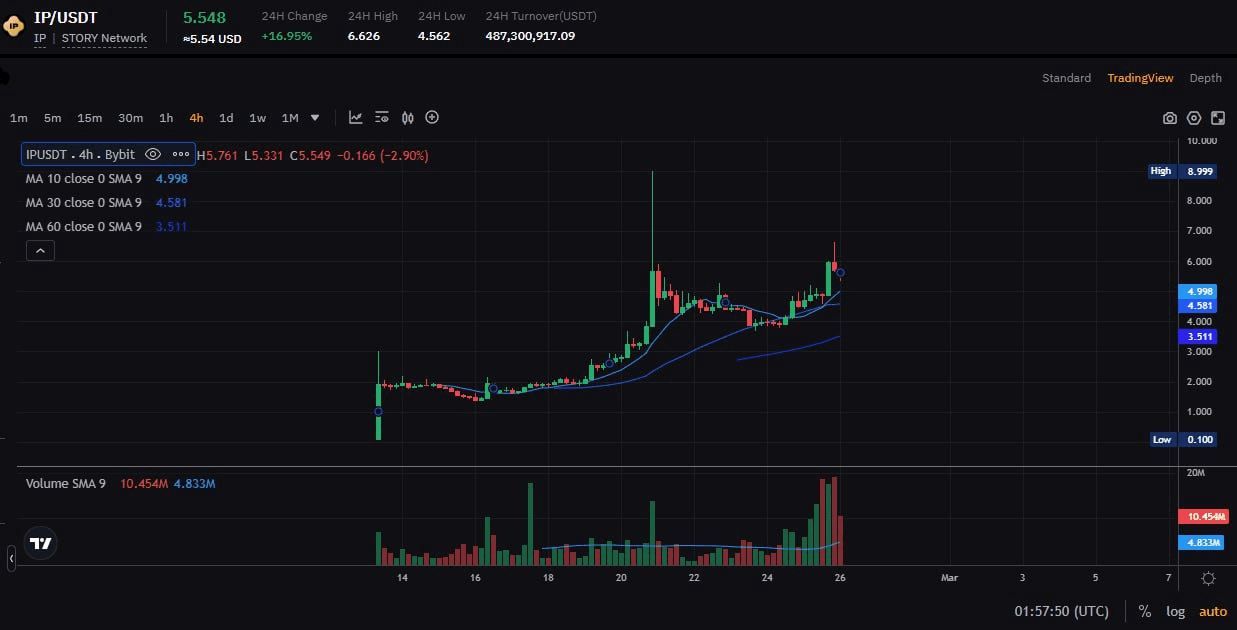This screenshot has height=630, width=1237.
Task: Toggle log scale mode
Action: (1174, 611)
